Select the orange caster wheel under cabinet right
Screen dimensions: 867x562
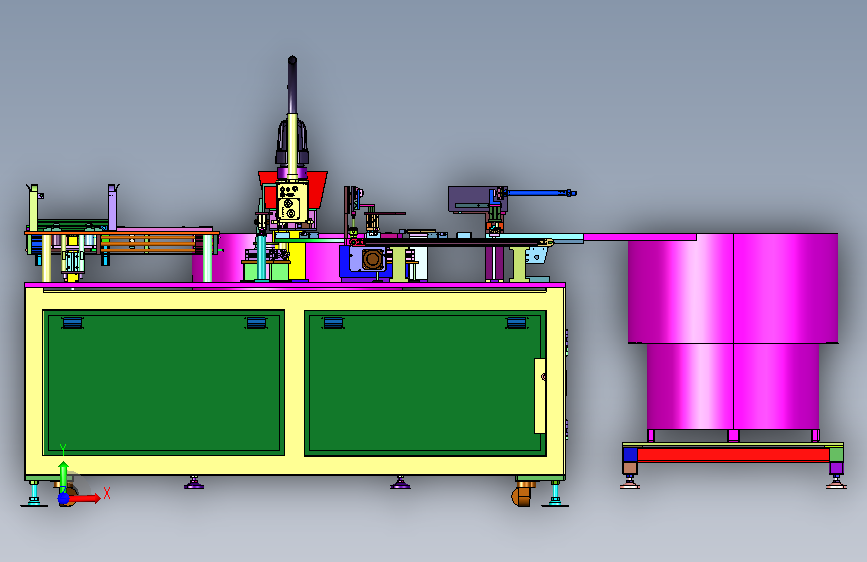(x=523, y=493)
